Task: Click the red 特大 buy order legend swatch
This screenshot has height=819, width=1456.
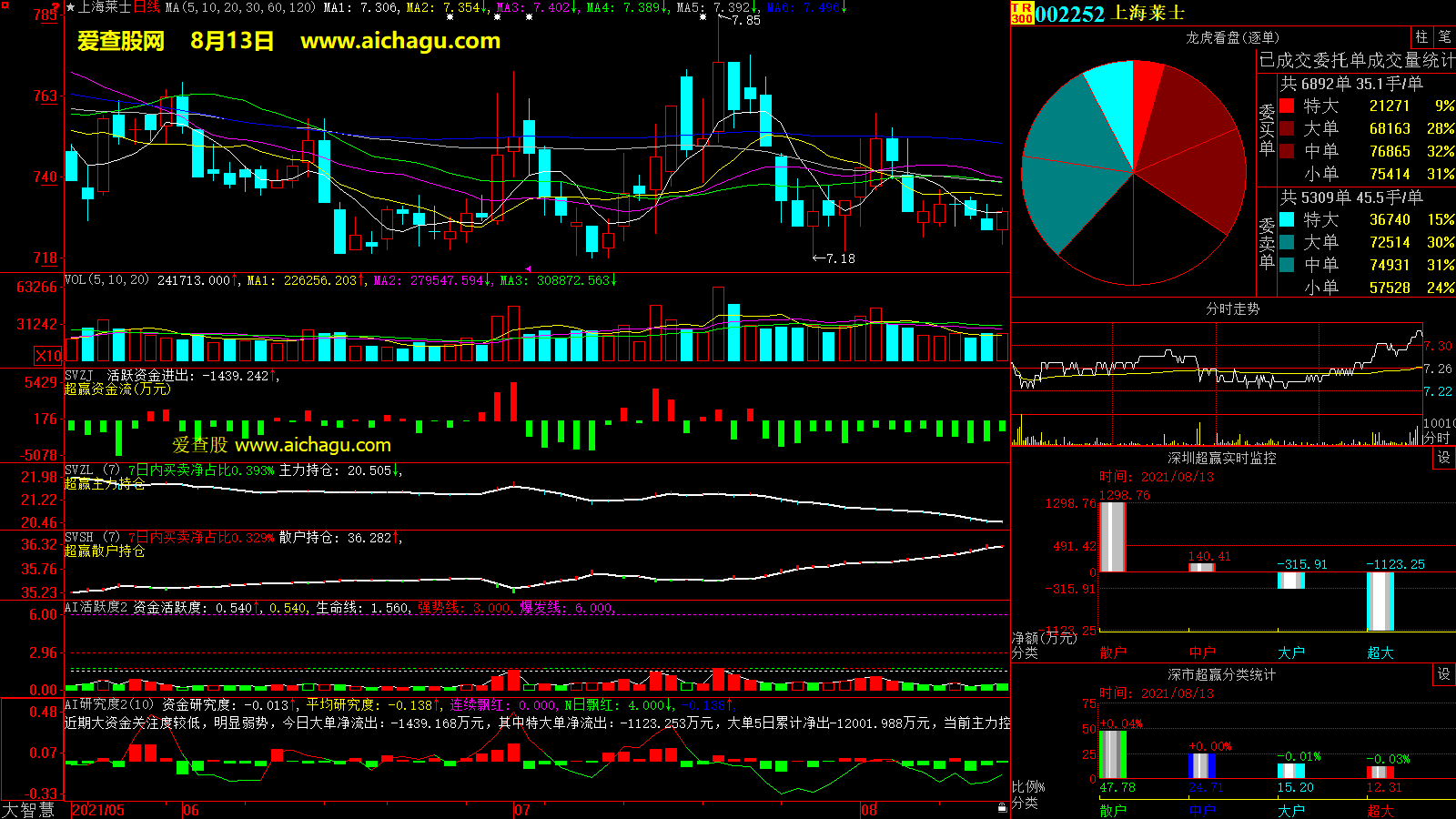Action: (x=1287, y=106)
